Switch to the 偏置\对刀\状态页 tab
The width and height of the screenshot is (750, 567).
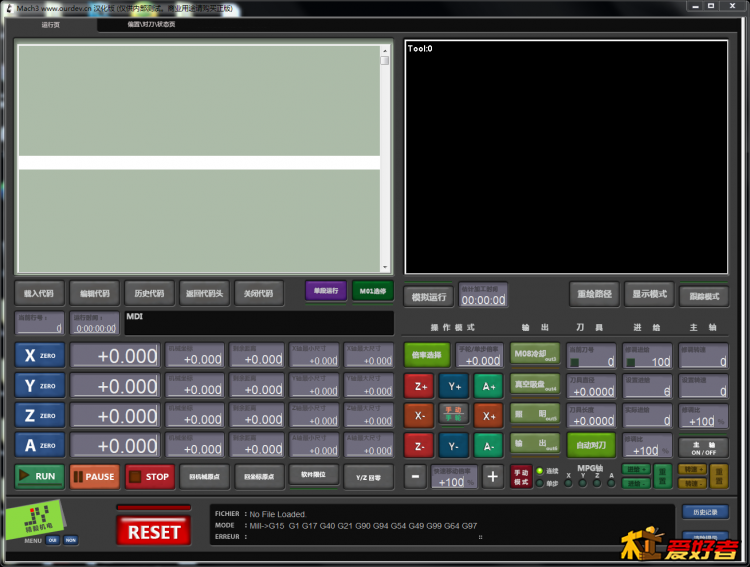[x=151, y=24]
